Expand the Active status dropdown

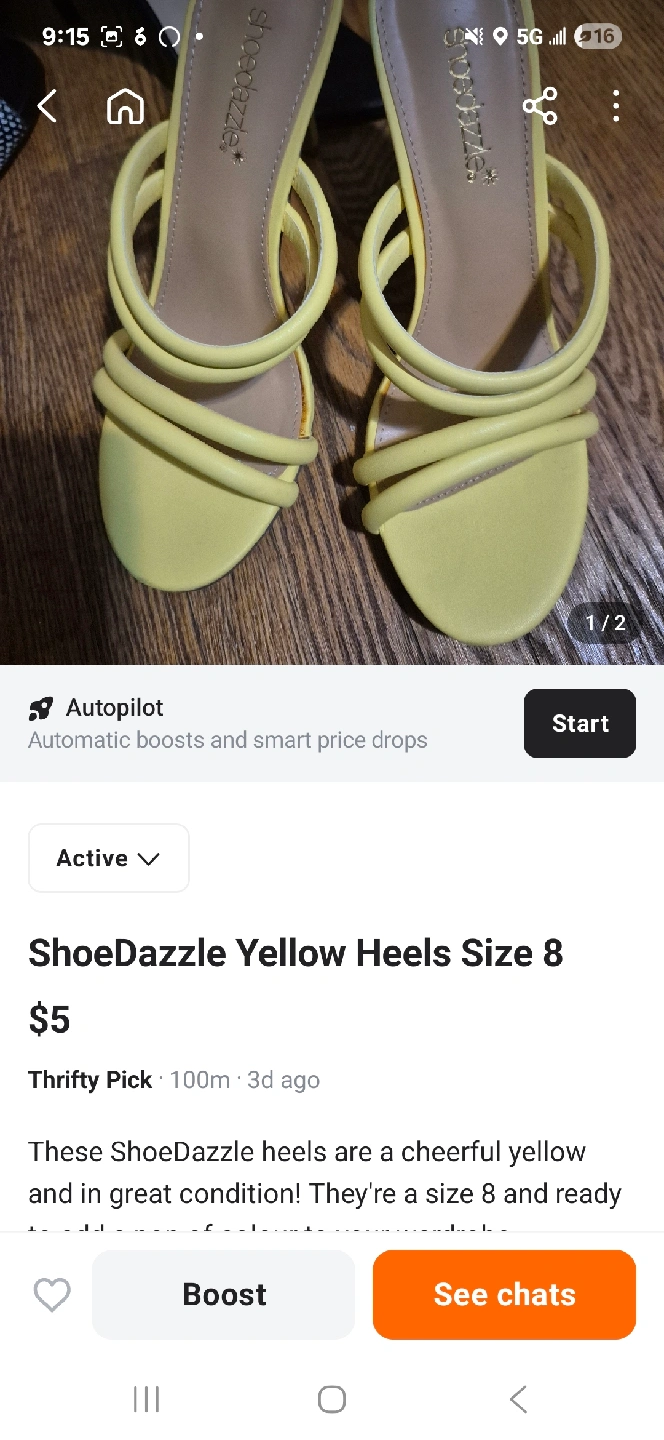[109, 858]
